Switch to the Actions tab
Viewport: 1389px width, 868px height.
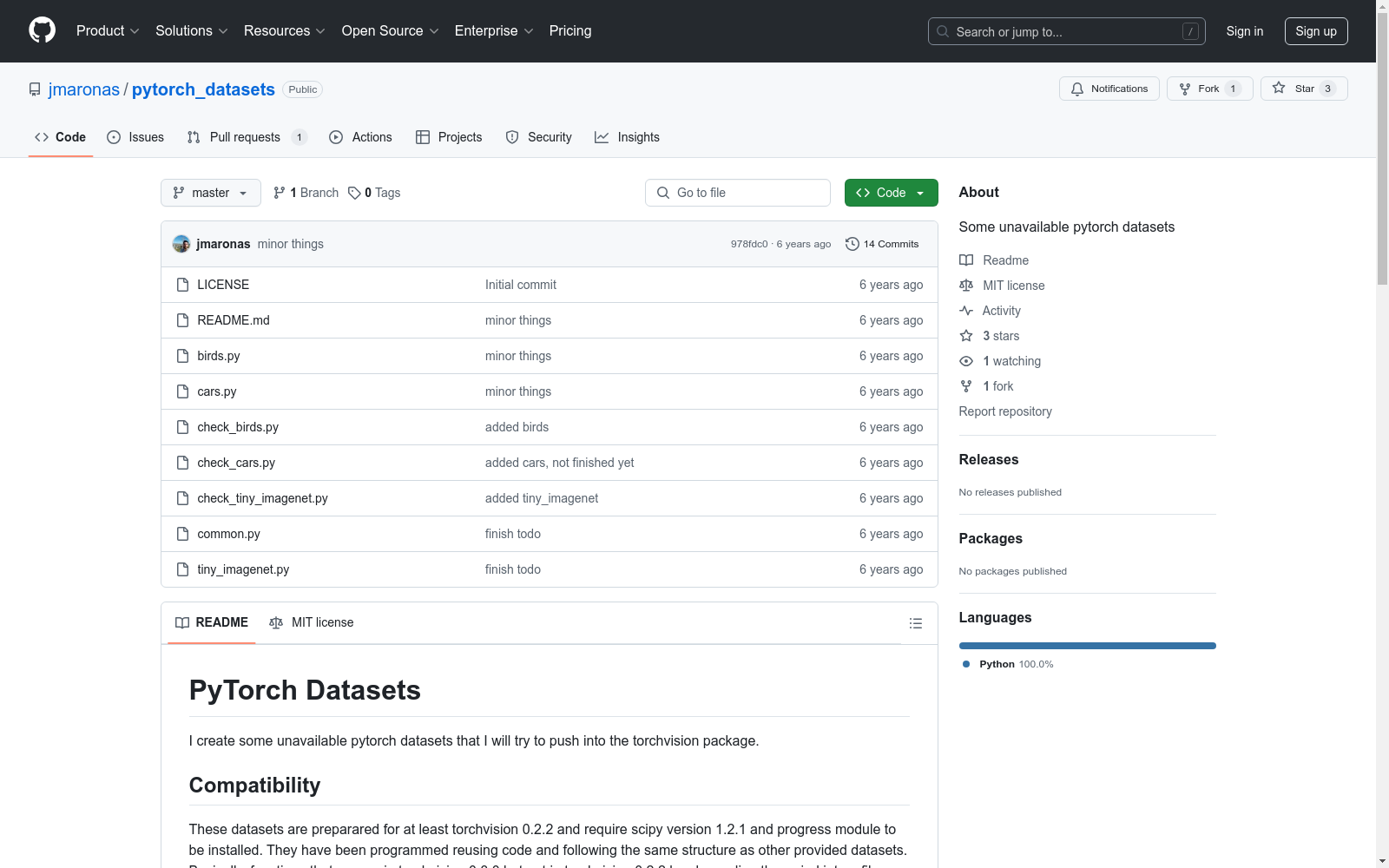361,137
